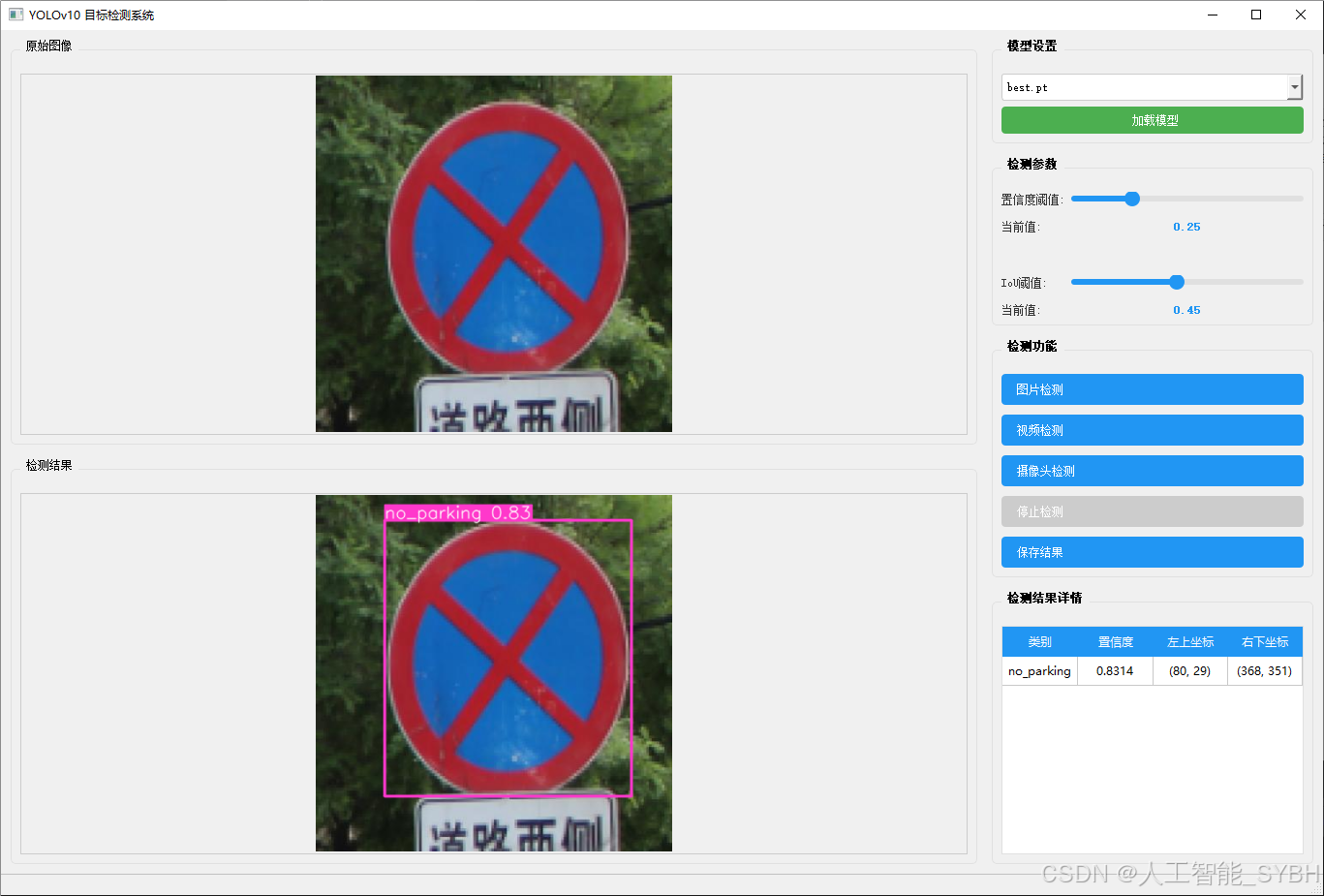Start 视频检测 video detection
Image resolution: width=1324 pixels, height=896 pixels.
(x=1152, y=430)
